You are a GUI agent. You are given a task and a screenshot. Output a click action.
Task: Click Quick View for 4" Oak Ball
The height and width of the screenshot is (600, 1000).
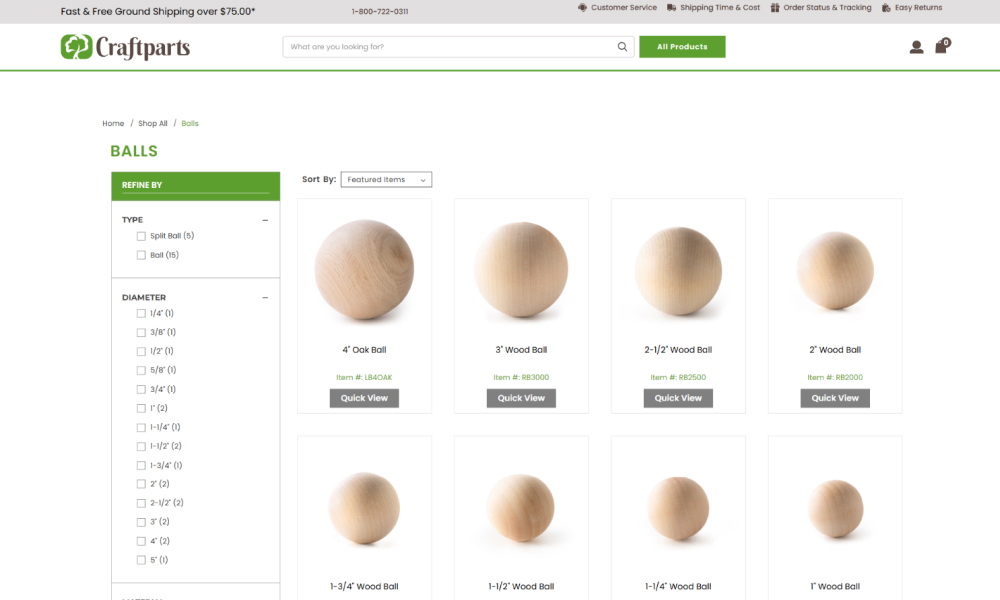click(364, 398)
